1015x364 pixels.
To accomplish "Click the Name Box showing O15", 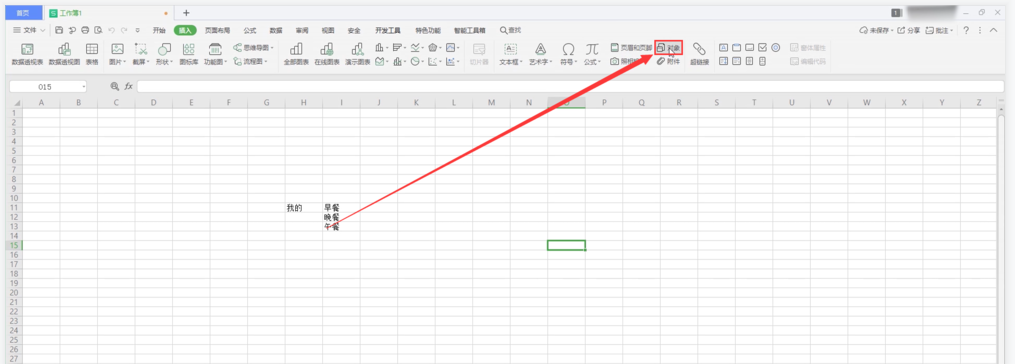I will tap(45, 87).
